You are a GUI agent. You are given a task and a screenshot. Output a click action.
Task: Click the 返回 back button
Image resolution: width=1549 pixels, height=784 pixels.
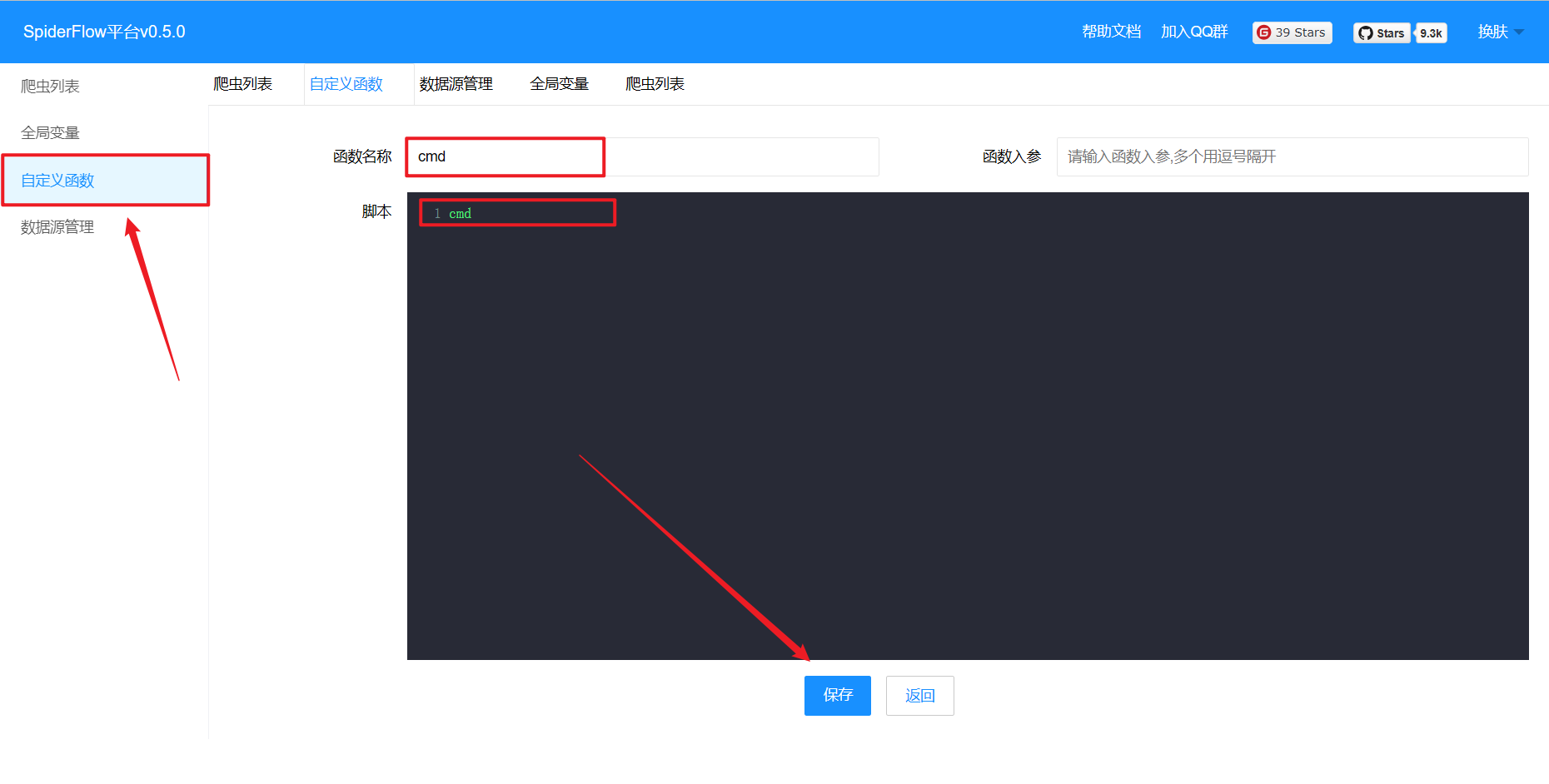(x=919, y=695)
